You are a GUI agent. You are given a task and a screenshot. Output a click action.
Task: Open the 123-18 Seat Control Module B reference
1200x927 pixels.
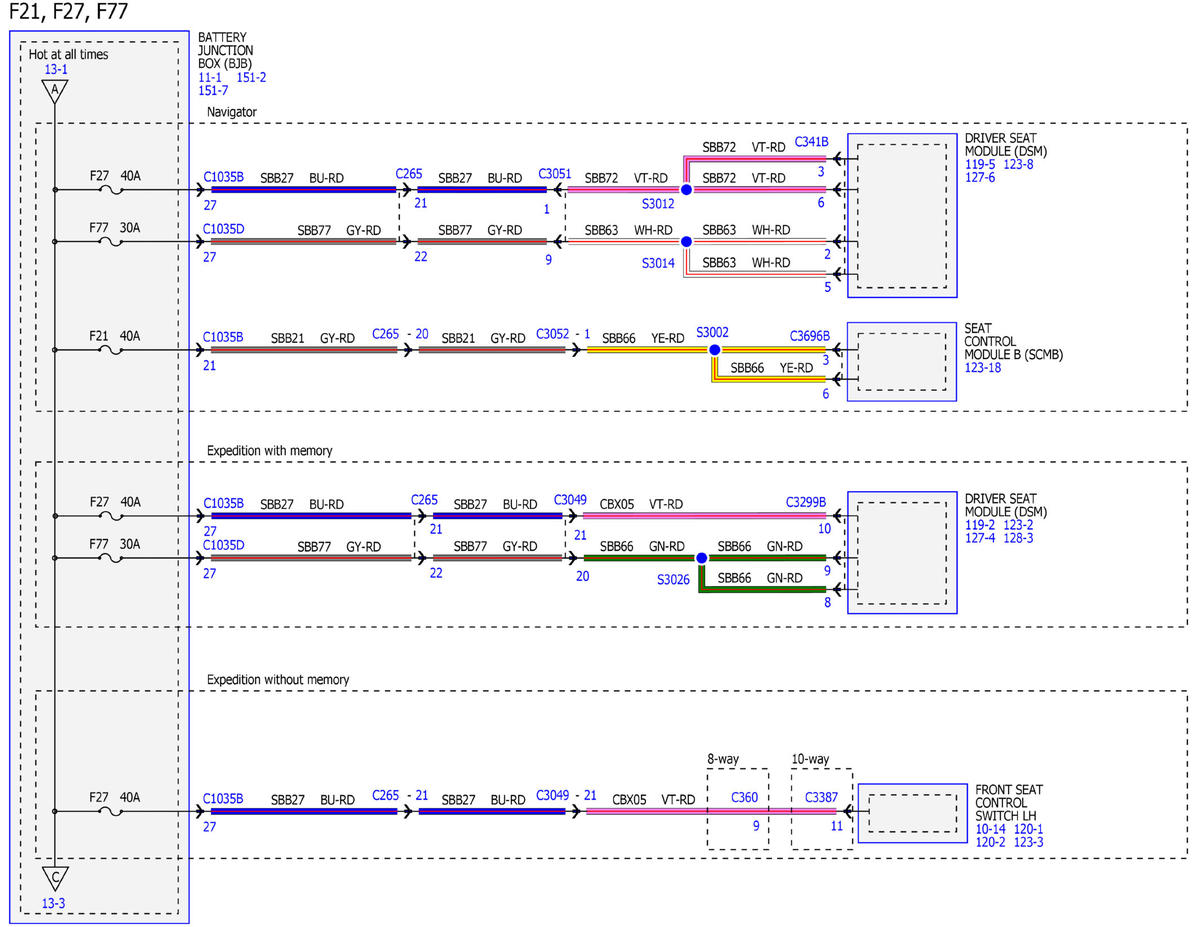coord(984,368)
